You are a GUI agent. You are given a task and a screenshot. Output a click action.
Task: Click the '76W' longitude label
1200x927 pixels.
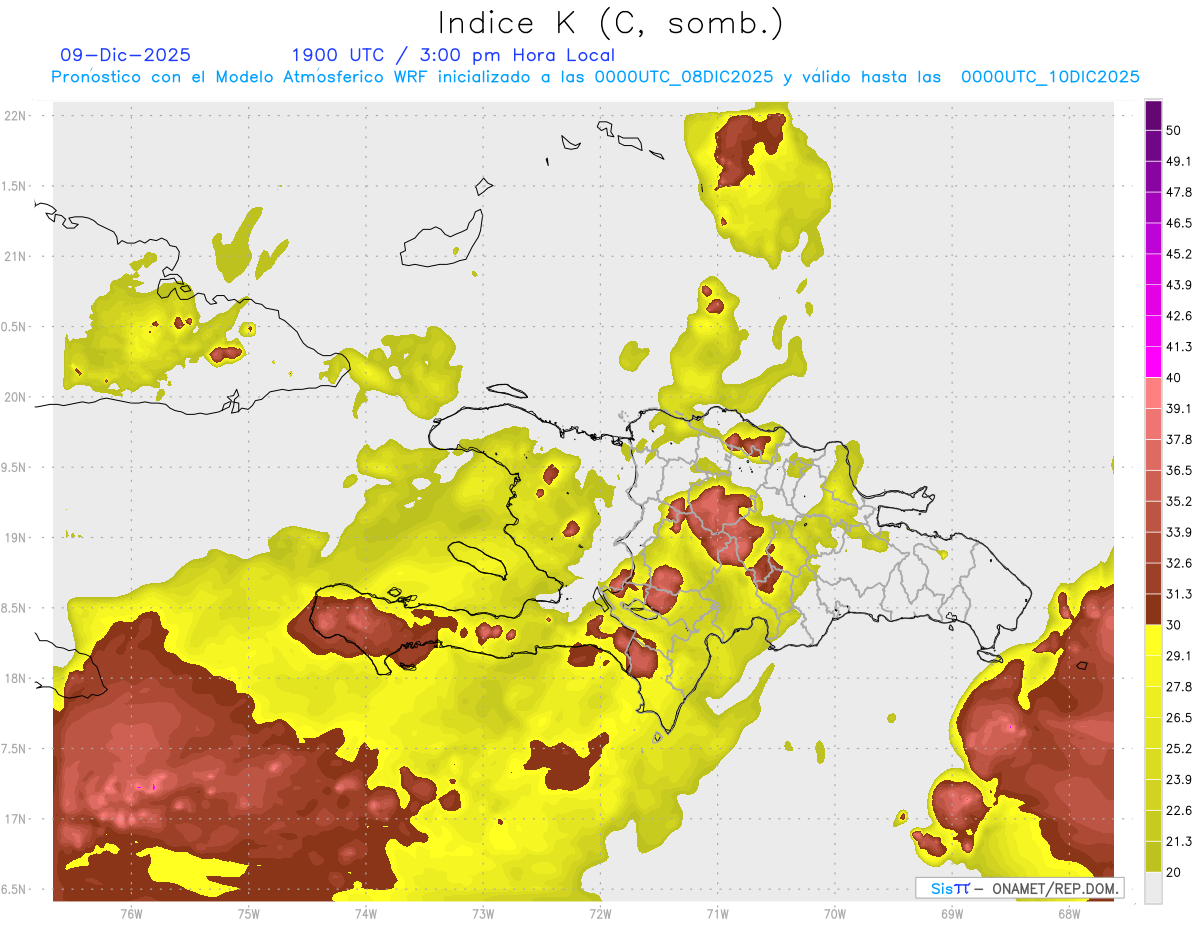pyautogui.click(x=131, y=913)
